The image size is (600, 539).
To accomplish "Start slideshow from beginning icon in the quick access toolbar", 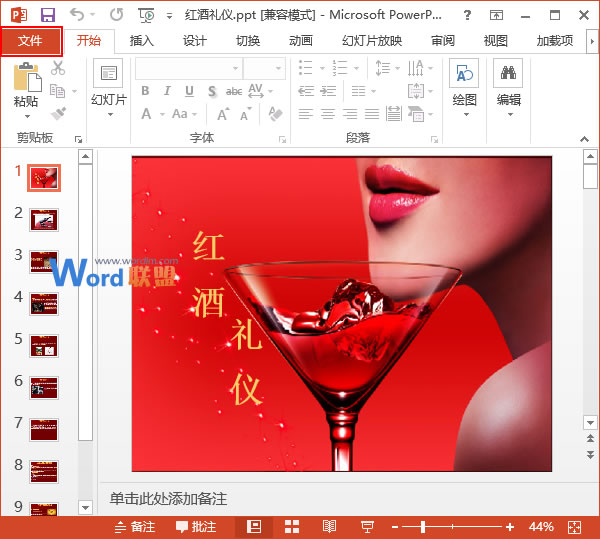I will pos(146,15).
